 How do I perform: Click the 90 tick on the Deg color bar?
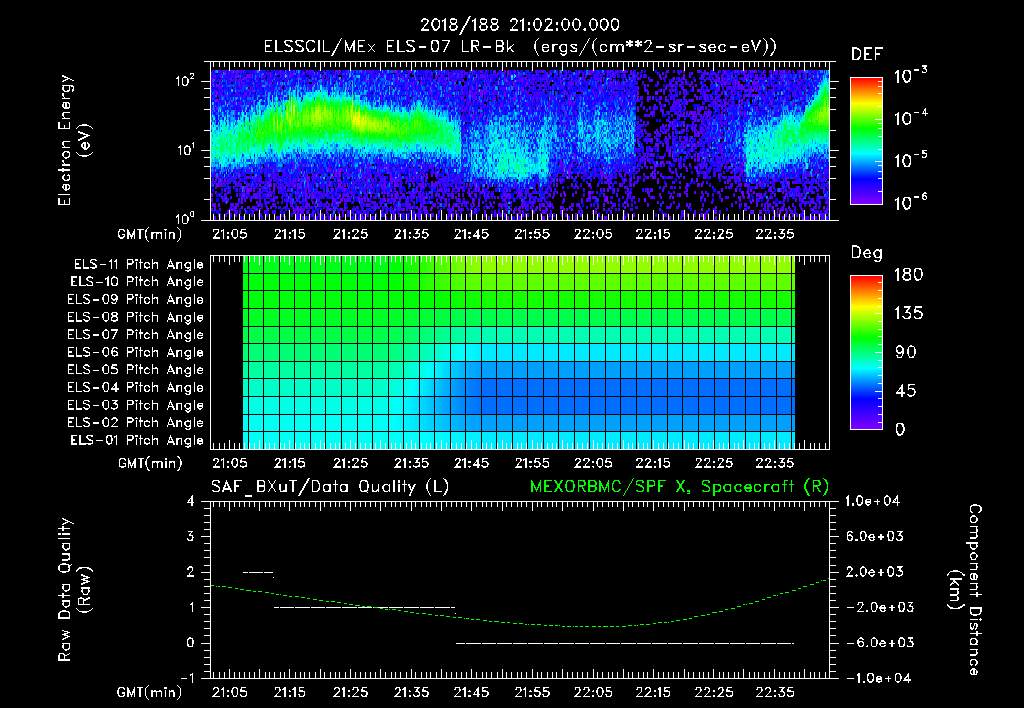click(906, 353)
